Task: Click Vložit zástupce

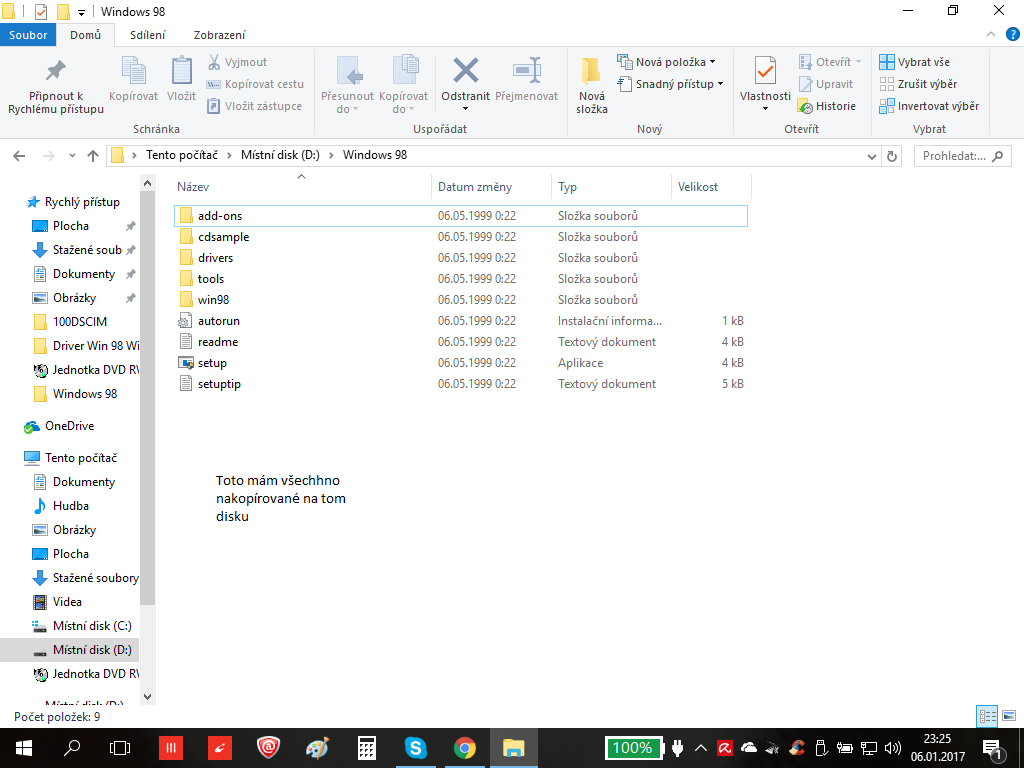Action: click(255, 106)
